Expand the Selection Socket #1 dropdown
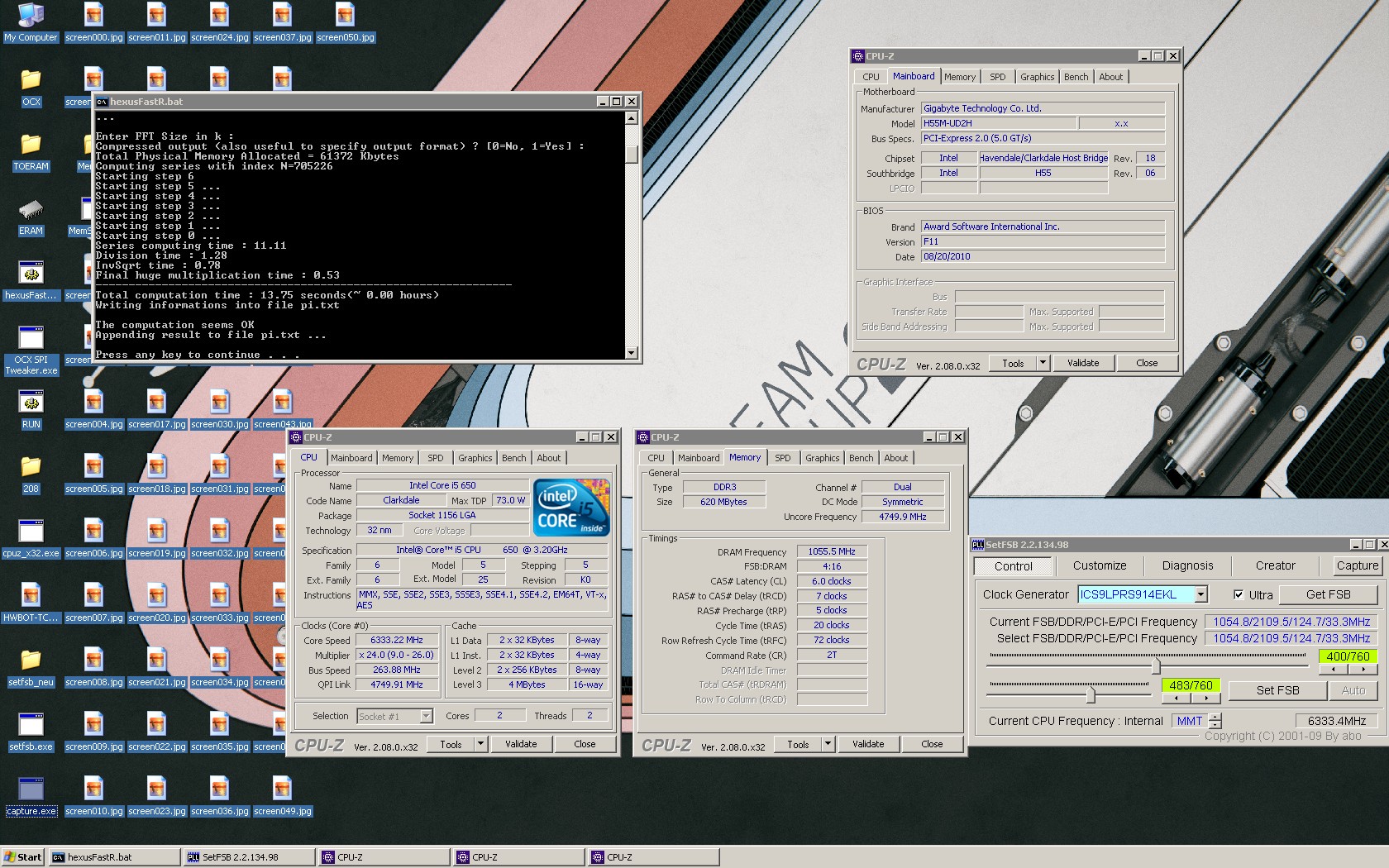 [427, 716]
